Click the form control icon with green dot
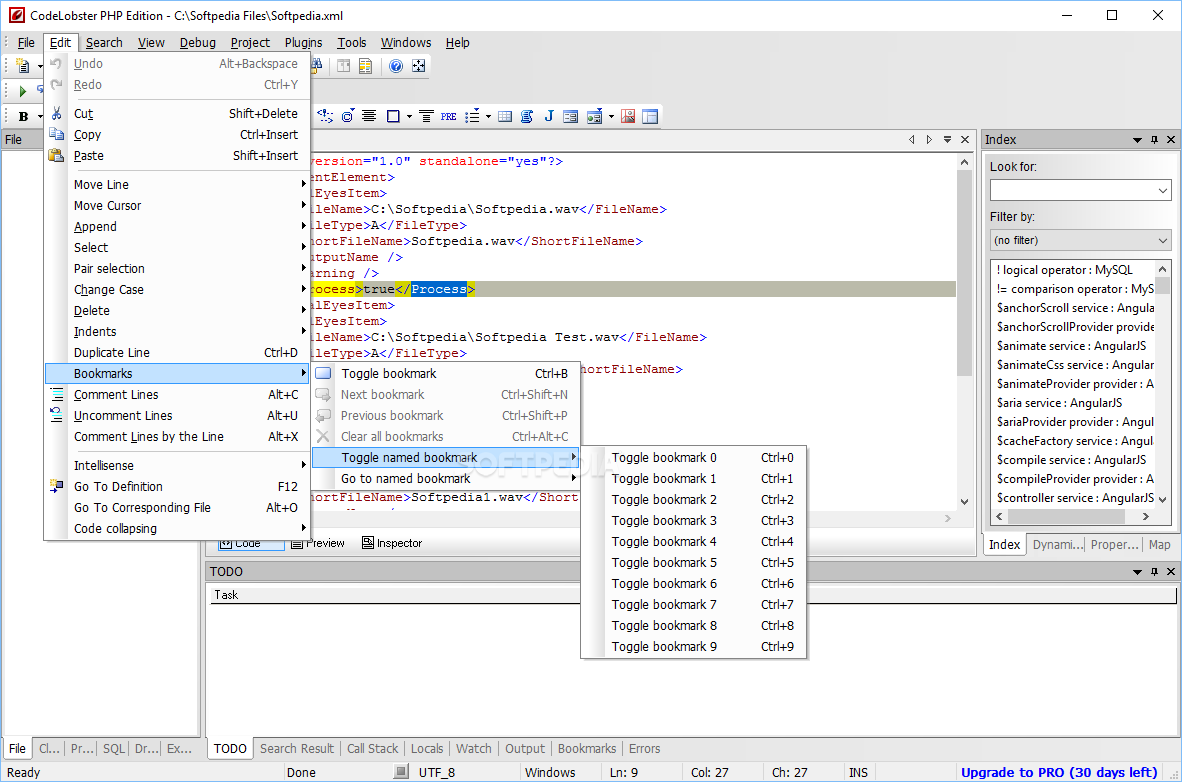1182x782 pixels. click(595, 116)
